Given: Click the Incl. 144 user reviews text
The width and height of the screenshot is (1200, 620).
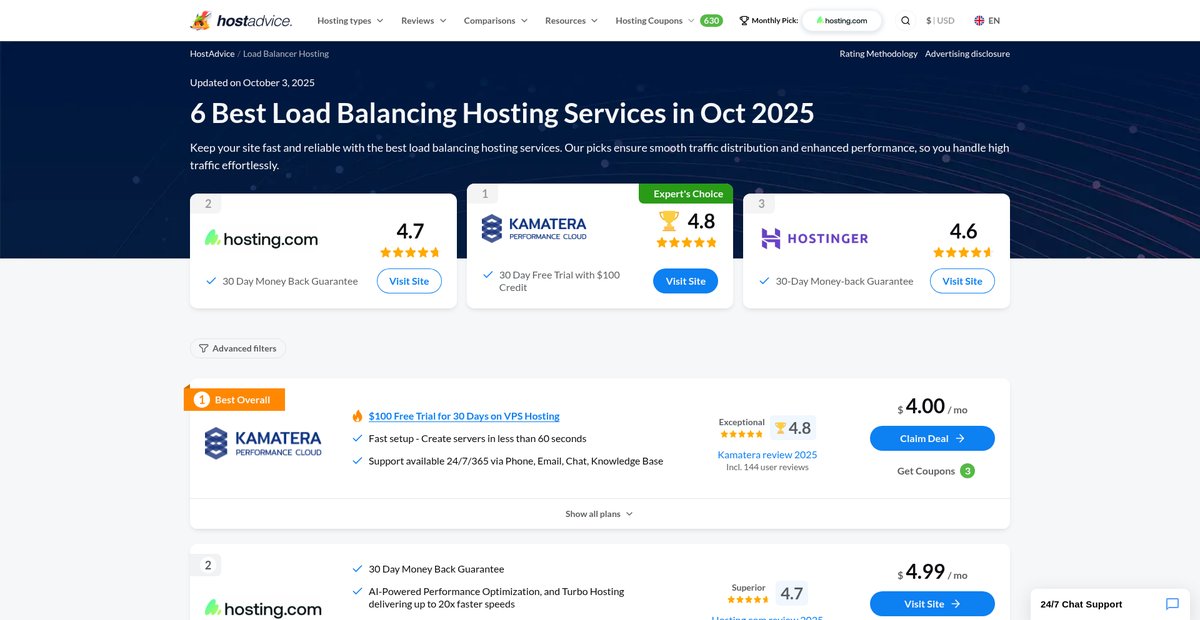Looking at the screenshot, I should pos(767,467).
